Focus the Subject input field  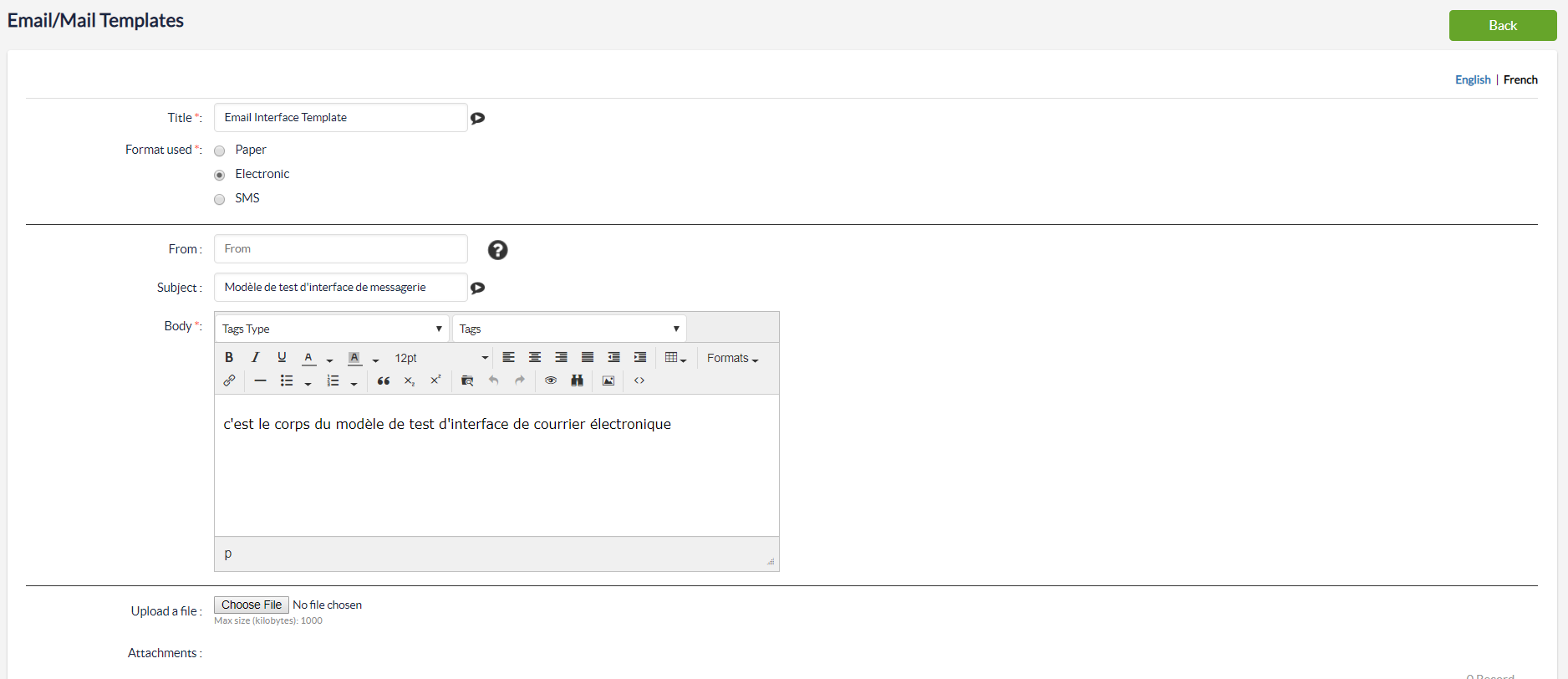[341, 287]
